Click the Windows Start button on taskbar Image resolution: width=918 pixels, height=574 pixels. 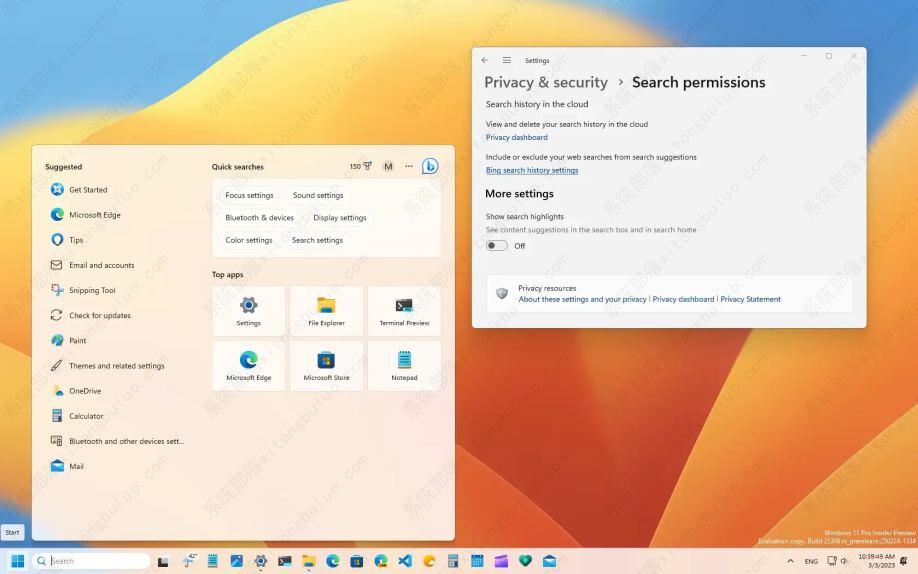tap(17, 561)
